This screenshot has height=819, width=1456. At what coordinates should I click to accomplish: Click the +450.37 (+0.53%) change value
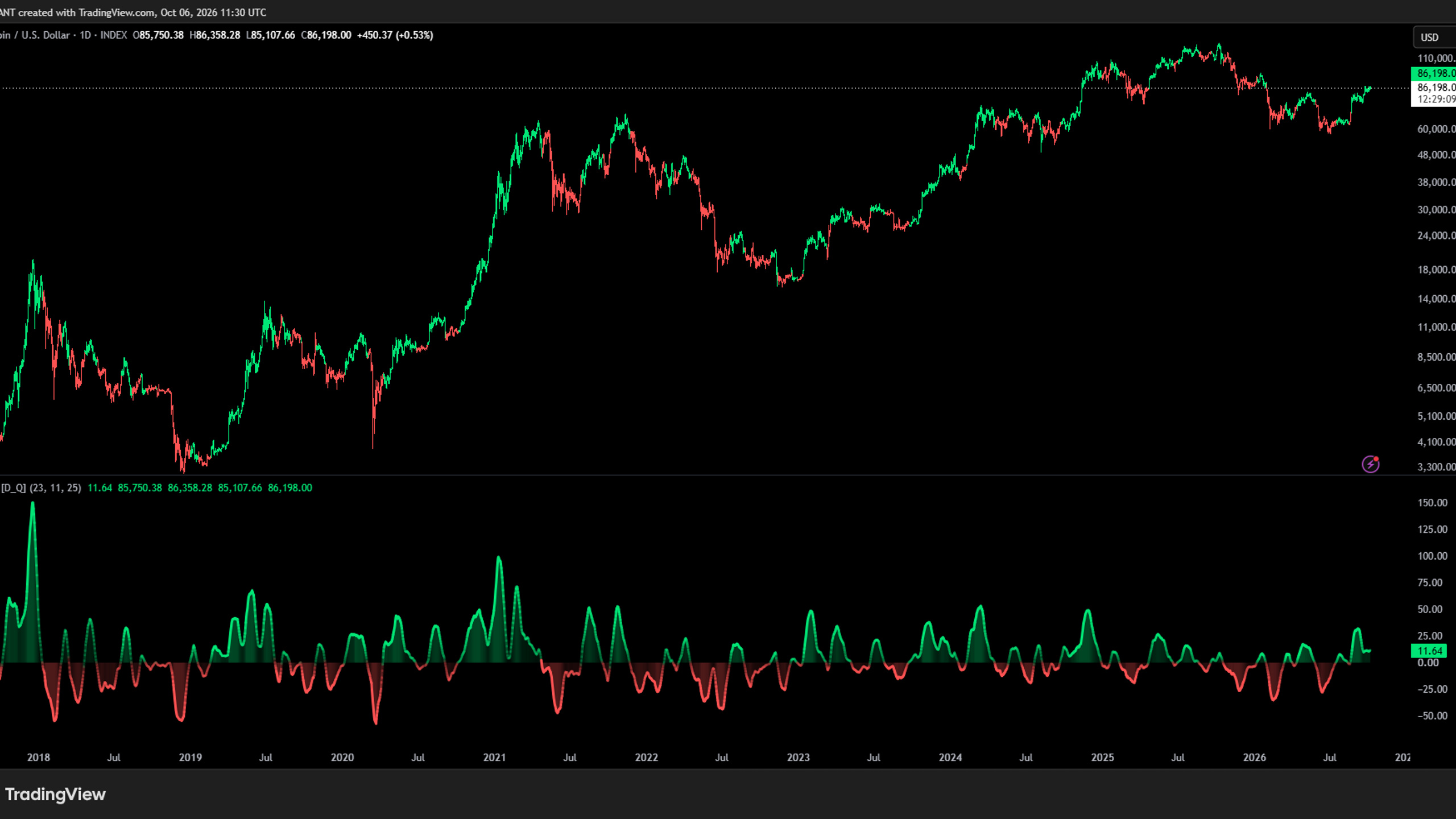395,35
